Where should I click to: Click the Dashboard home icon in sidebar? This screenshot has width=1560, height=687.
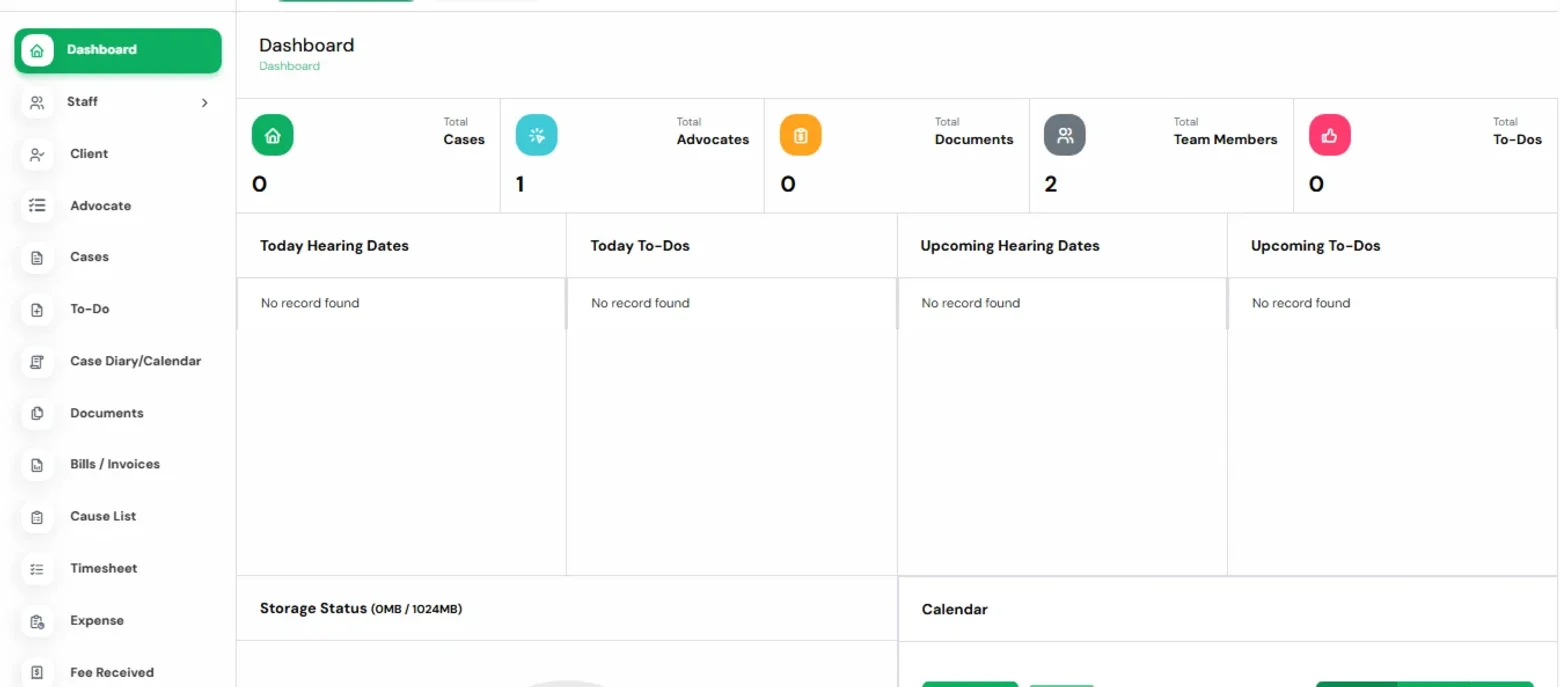click(x=37, y=50)
